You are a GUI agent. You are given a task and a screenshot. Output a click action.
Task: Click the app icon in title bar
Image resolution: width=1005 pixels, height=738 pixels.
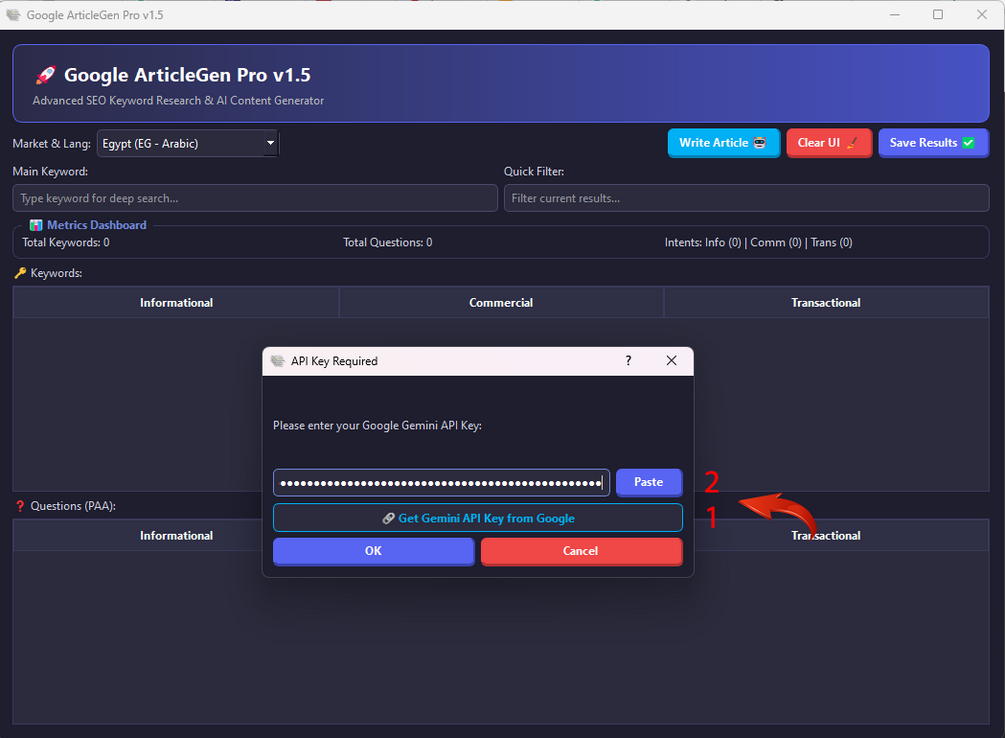[x=13, y=15]
